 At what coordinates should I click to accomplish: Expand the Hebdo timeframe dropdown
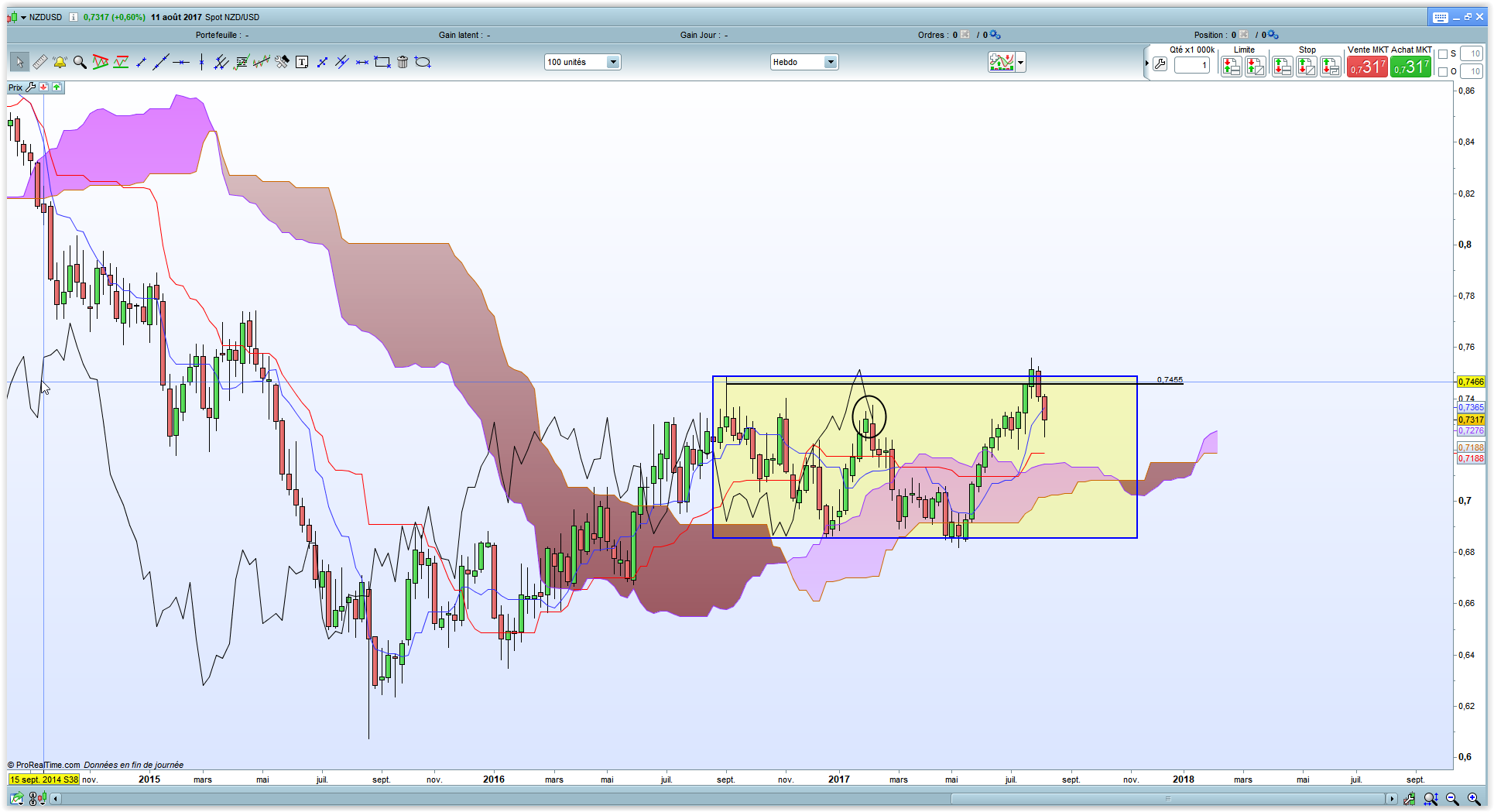(831, 62)
